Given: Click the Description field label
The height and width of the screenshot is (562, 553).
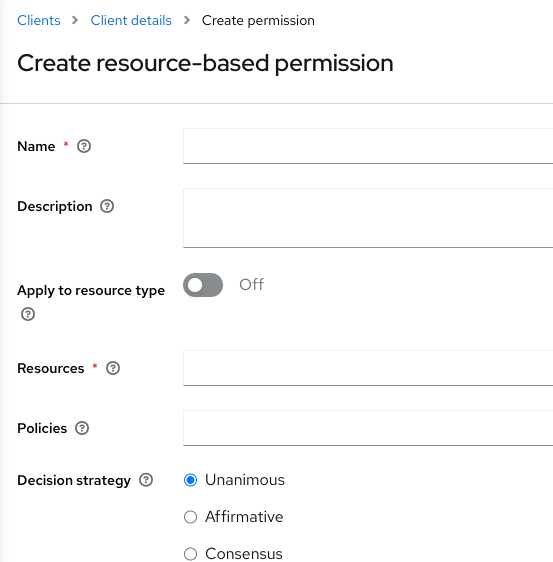Looking at the screenshot, I should pos(55,206).
